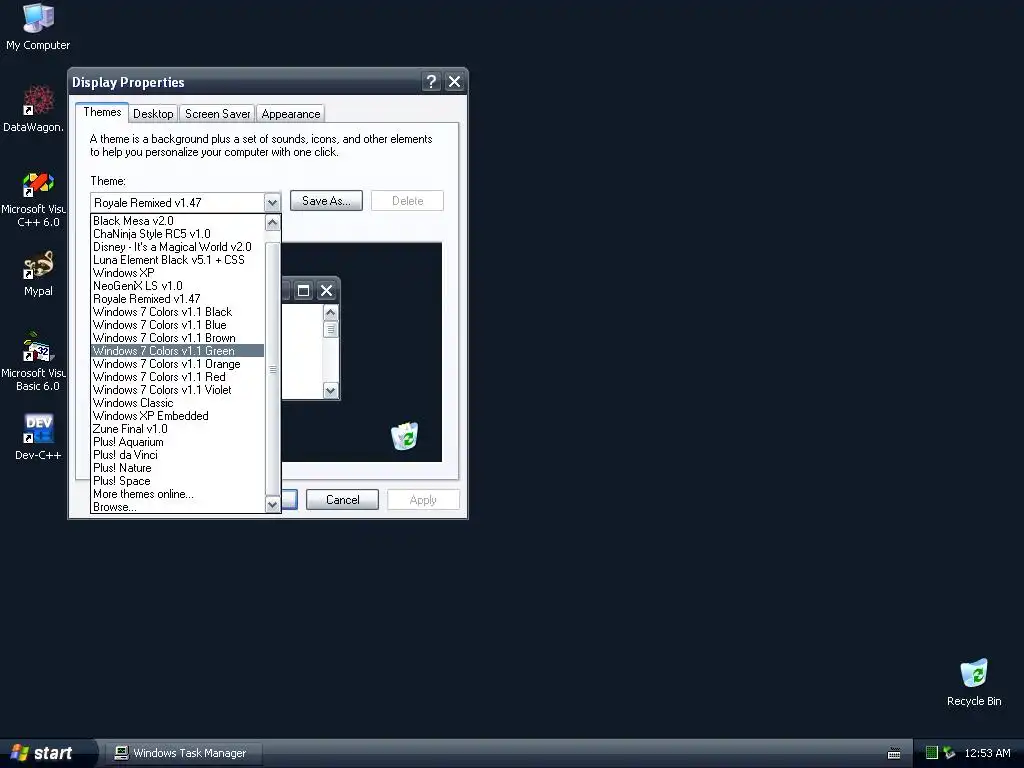Pick Plus! Aquarium theme
Image resolution: width=1024 pixels, height=768 pixels.
click(177, 442)
